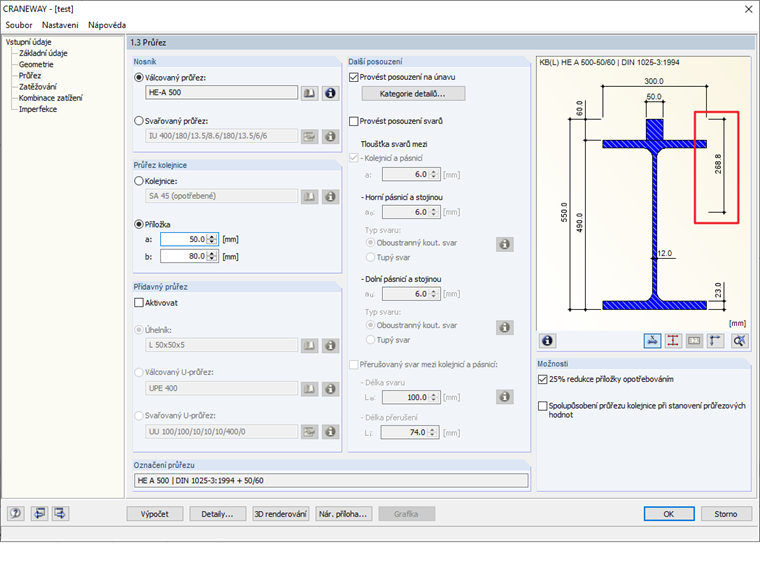Open the Nastavení menu

[x=60, y=25]
